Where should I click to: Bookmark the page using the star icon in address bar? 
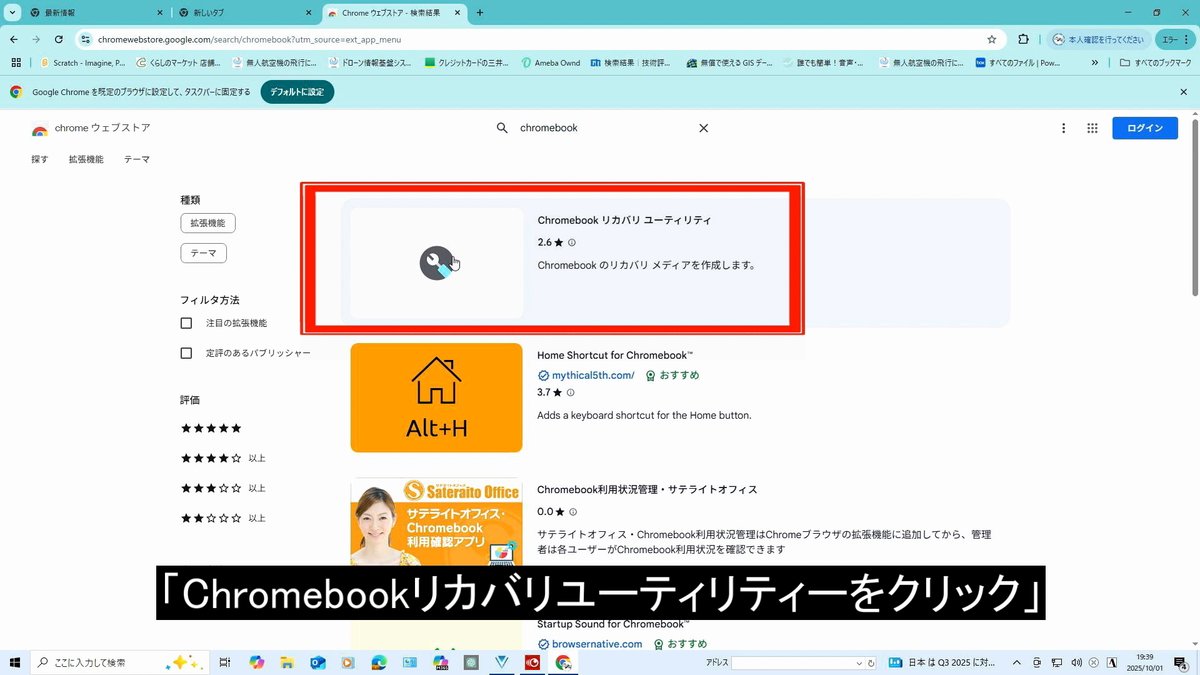click(991, 39)
